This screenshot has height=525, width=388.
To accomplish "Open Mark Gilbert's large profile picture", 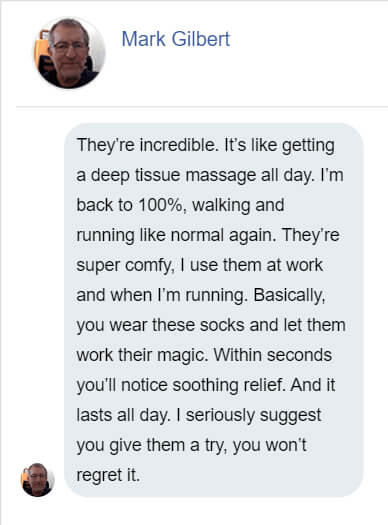I will click(70, 53).
